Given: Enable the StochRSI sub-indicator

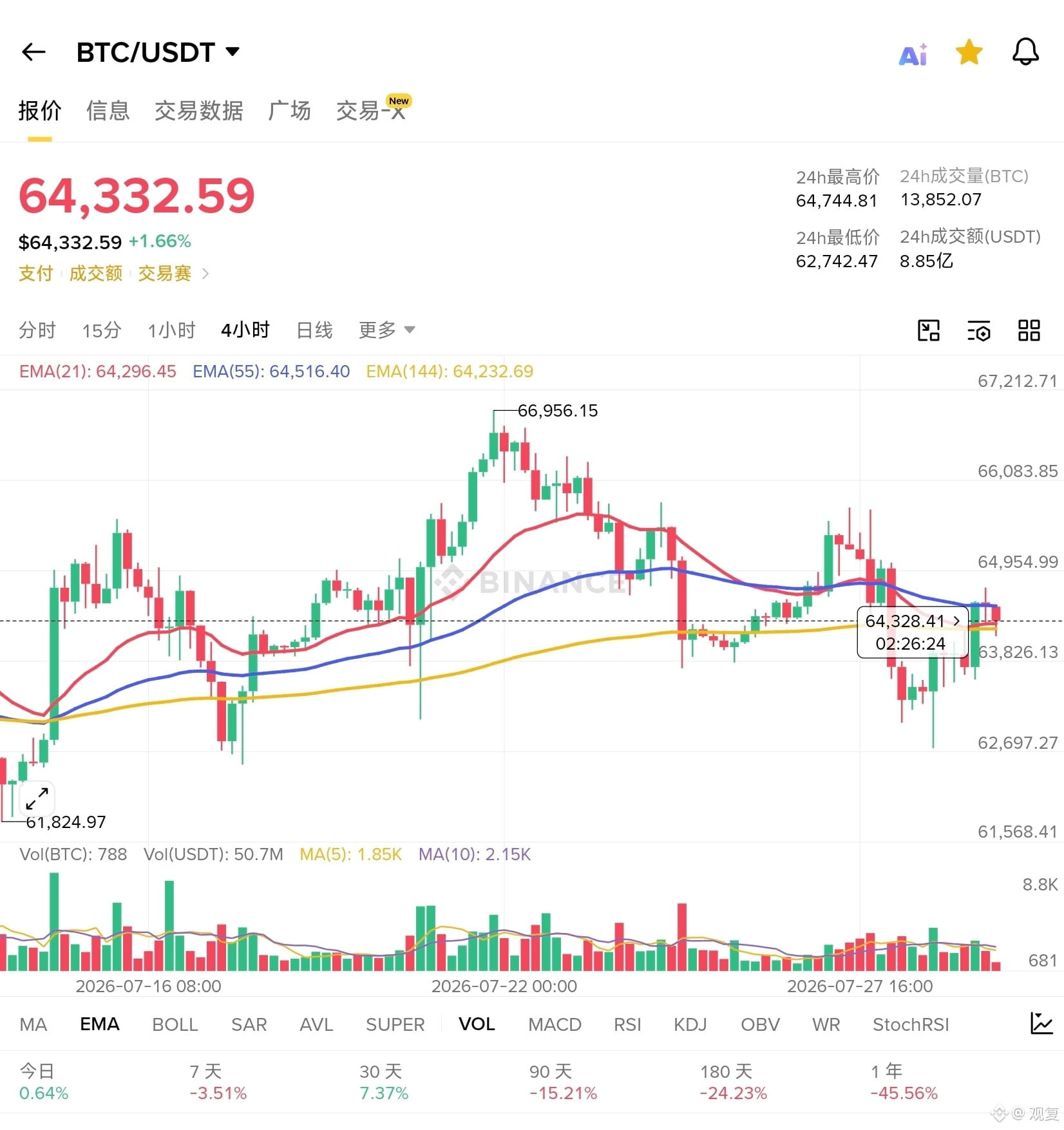Looking at the screenshot, I should tap(911, 1024).
